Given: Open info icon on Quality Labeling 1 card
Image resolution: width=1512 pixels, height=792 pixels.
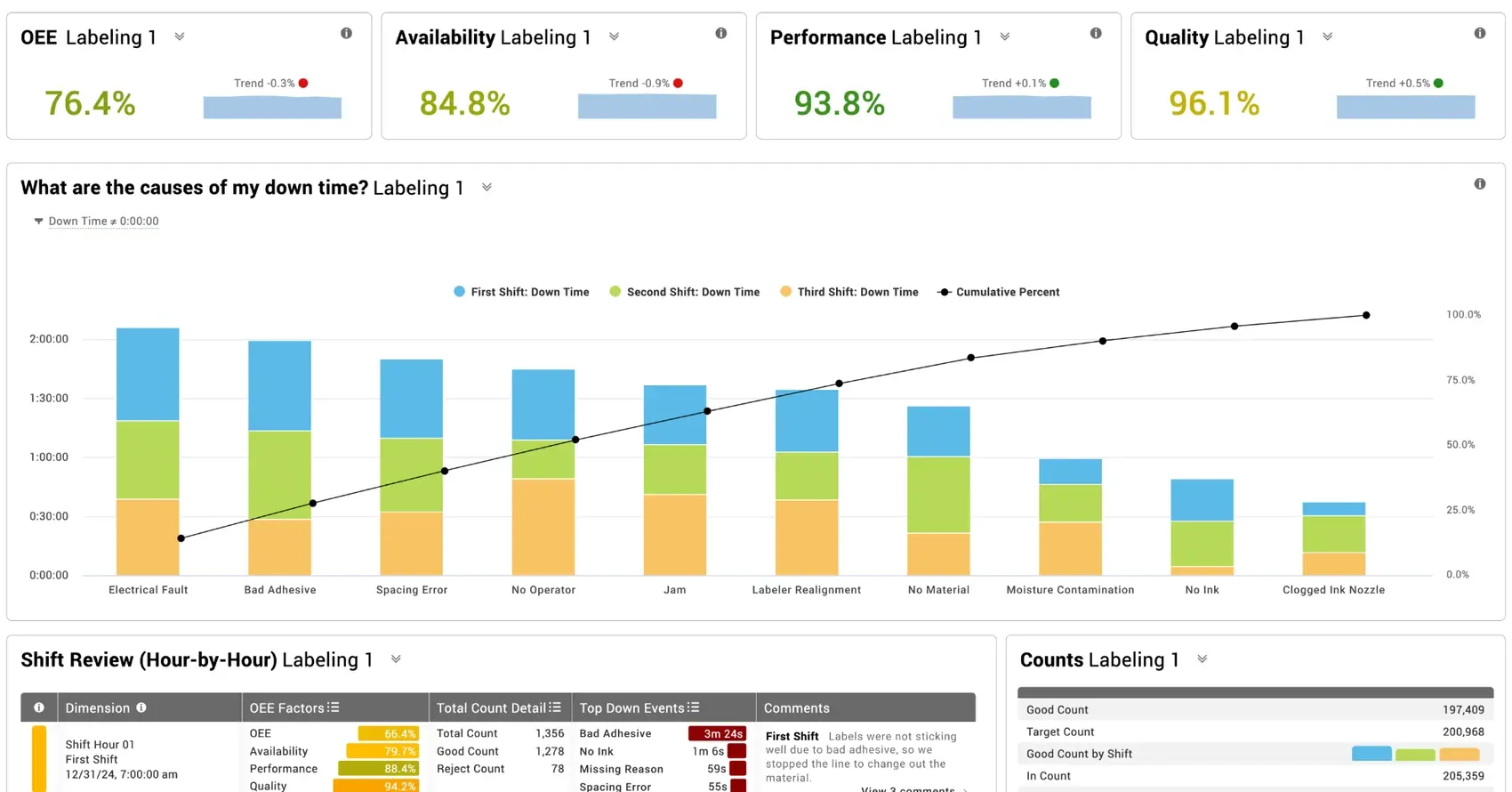Looking at the screenshot, I should coord(1480,33).
